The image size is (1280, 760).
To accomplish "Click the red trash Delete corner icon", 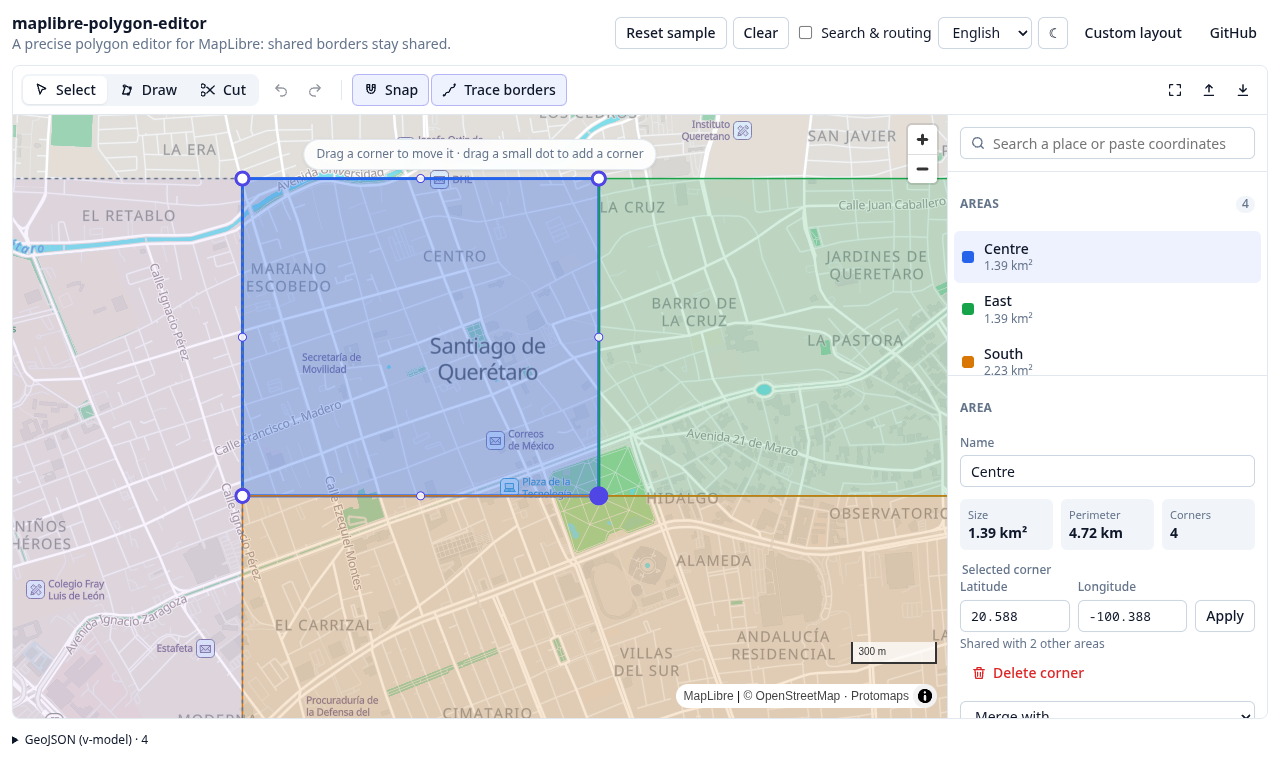I will coord(979,673).
